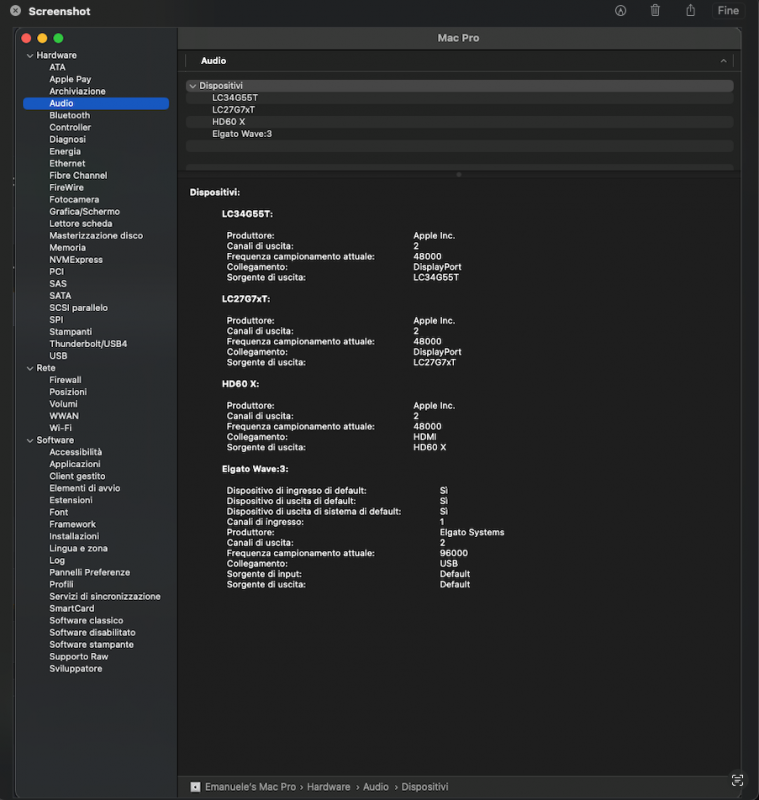The image size is (759, 800).
Task: Open Fotocamera information
Action: point(74,199)
